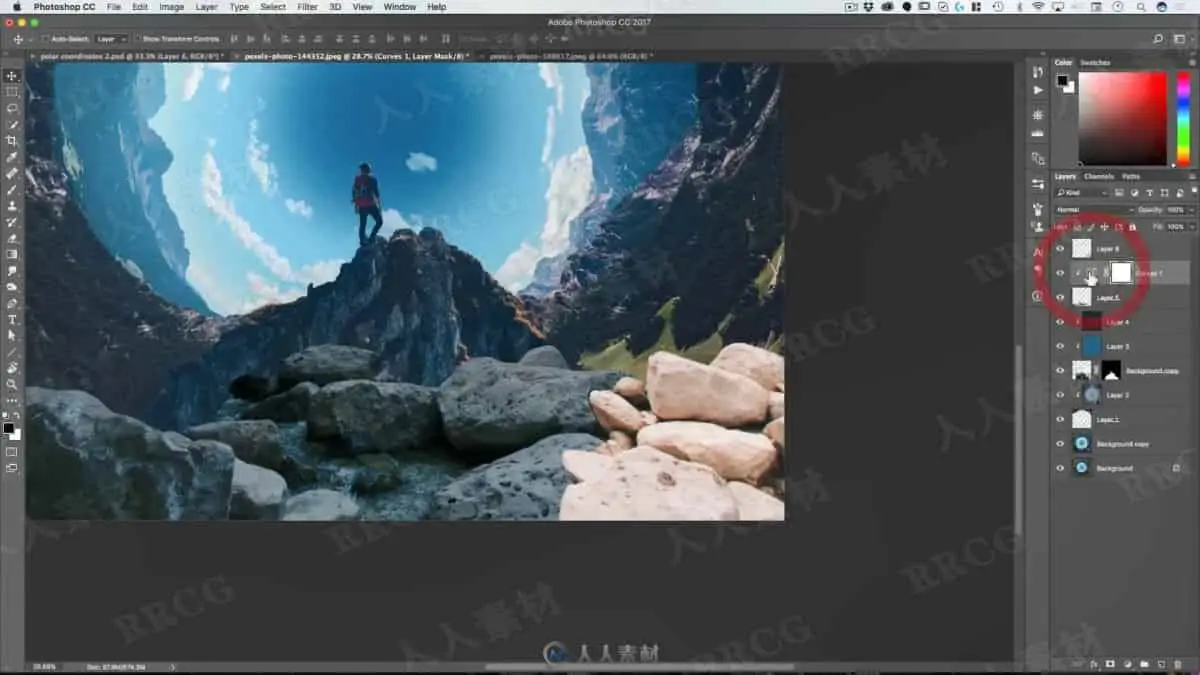Switch to the Channels tab
Viewport: 1200px width, 675px height.
(x=1098, y=176)
